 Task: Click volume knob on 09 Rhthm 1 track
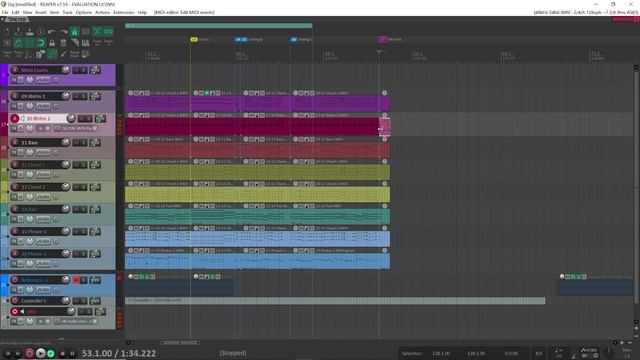[x=65, y=96]
